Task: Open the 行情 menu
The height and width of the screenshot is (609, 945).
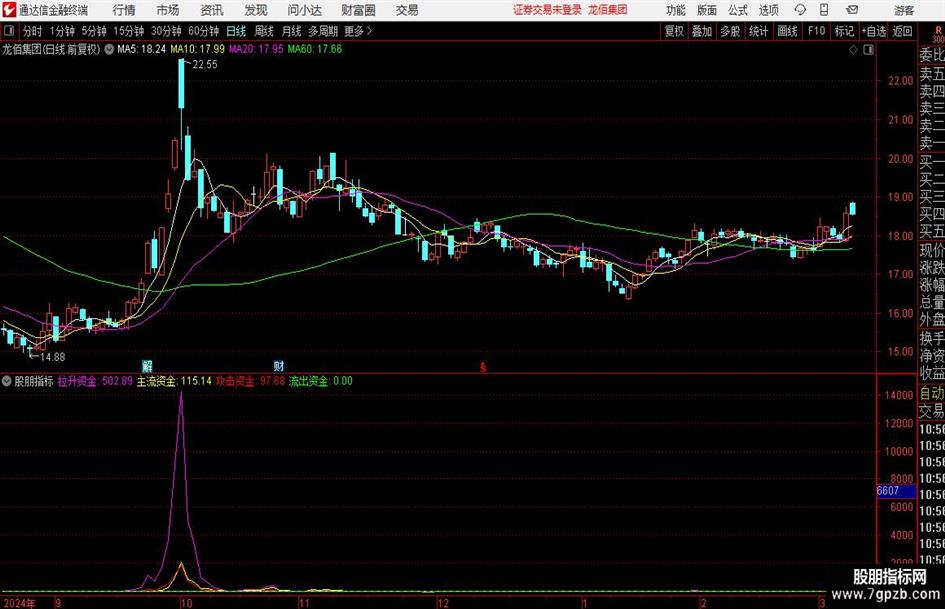Action: pyautogui.click(x=124, y=10)
